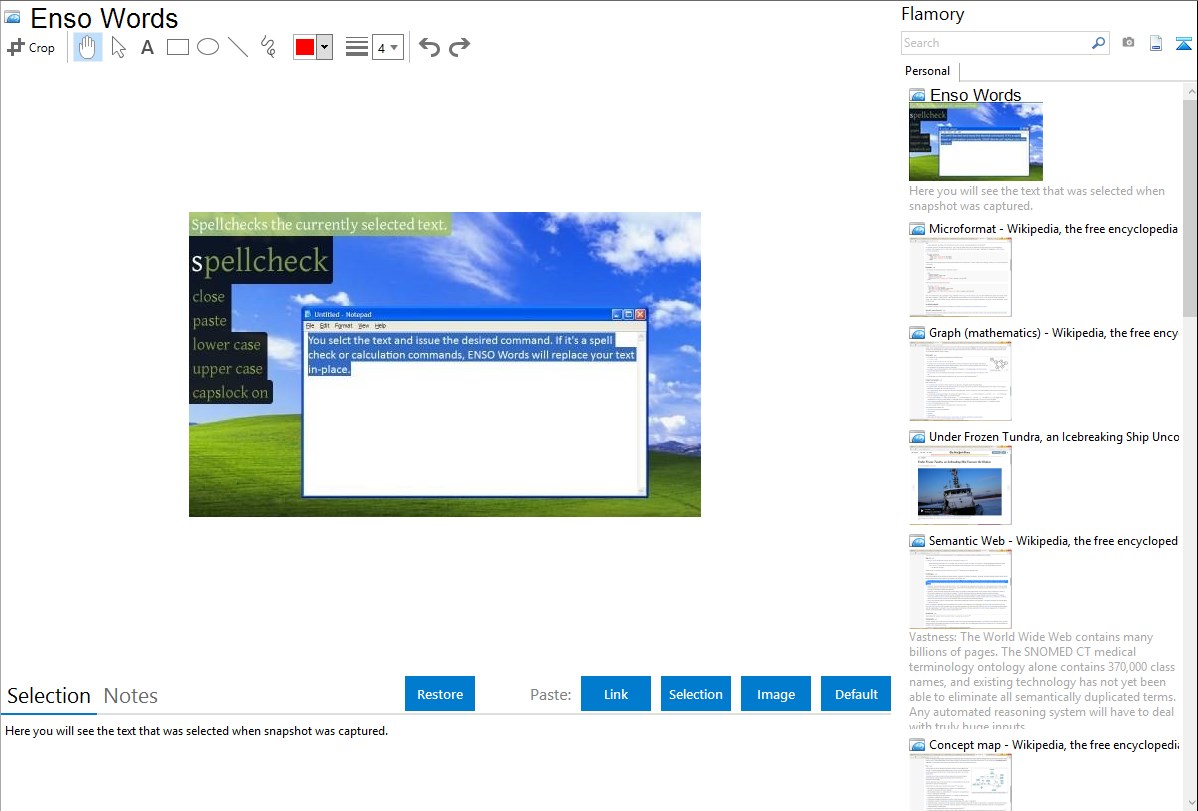Open the line width dropdown showing 4

pyautogui.click(x=387, y=47)
